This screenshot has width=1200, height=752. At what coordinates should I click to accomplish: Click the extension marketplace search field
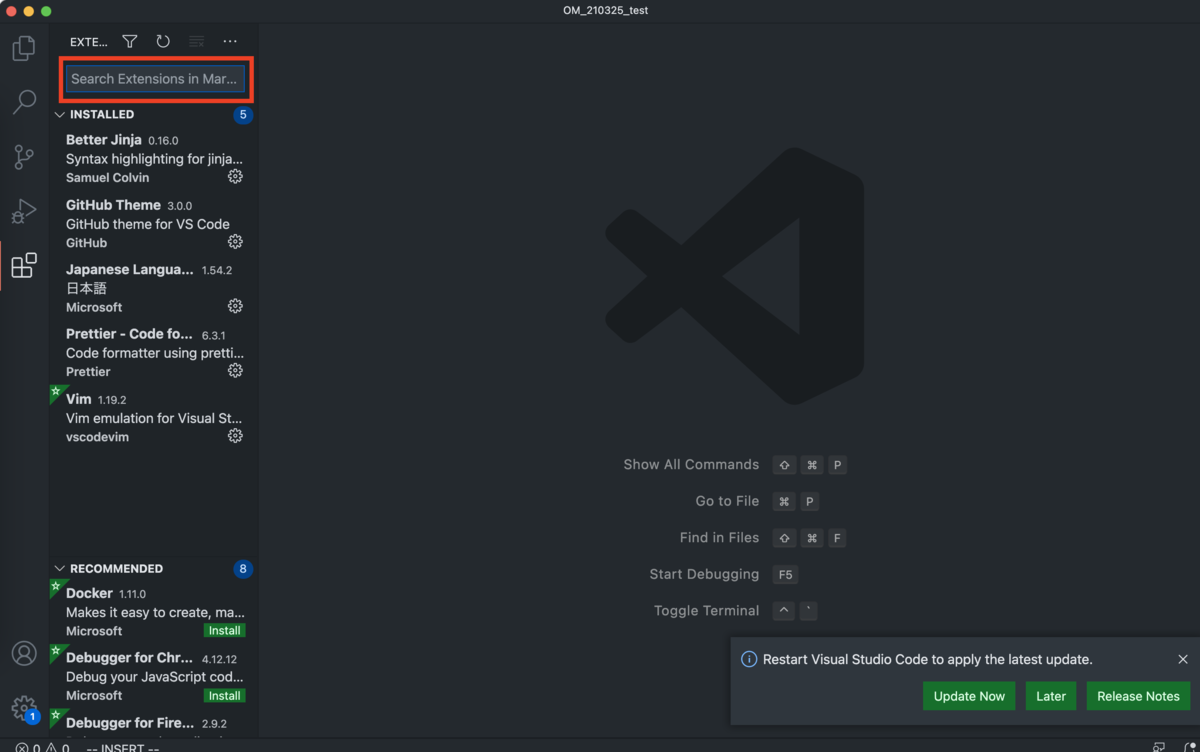tap(155, 79)
